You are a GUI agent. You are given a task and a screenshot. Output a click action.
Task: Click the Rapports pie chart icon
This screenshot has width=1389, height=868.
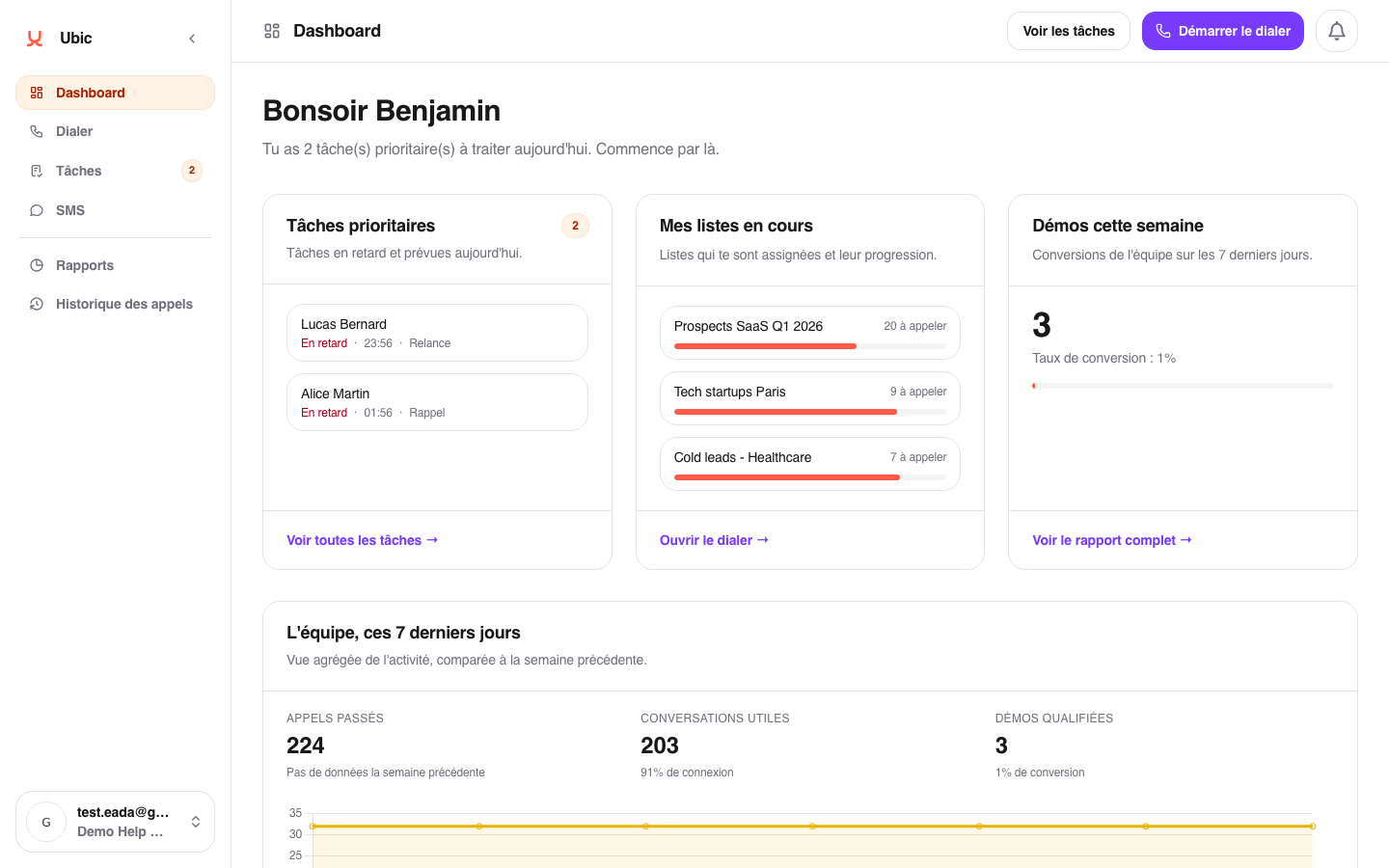(x=37, y=265)
